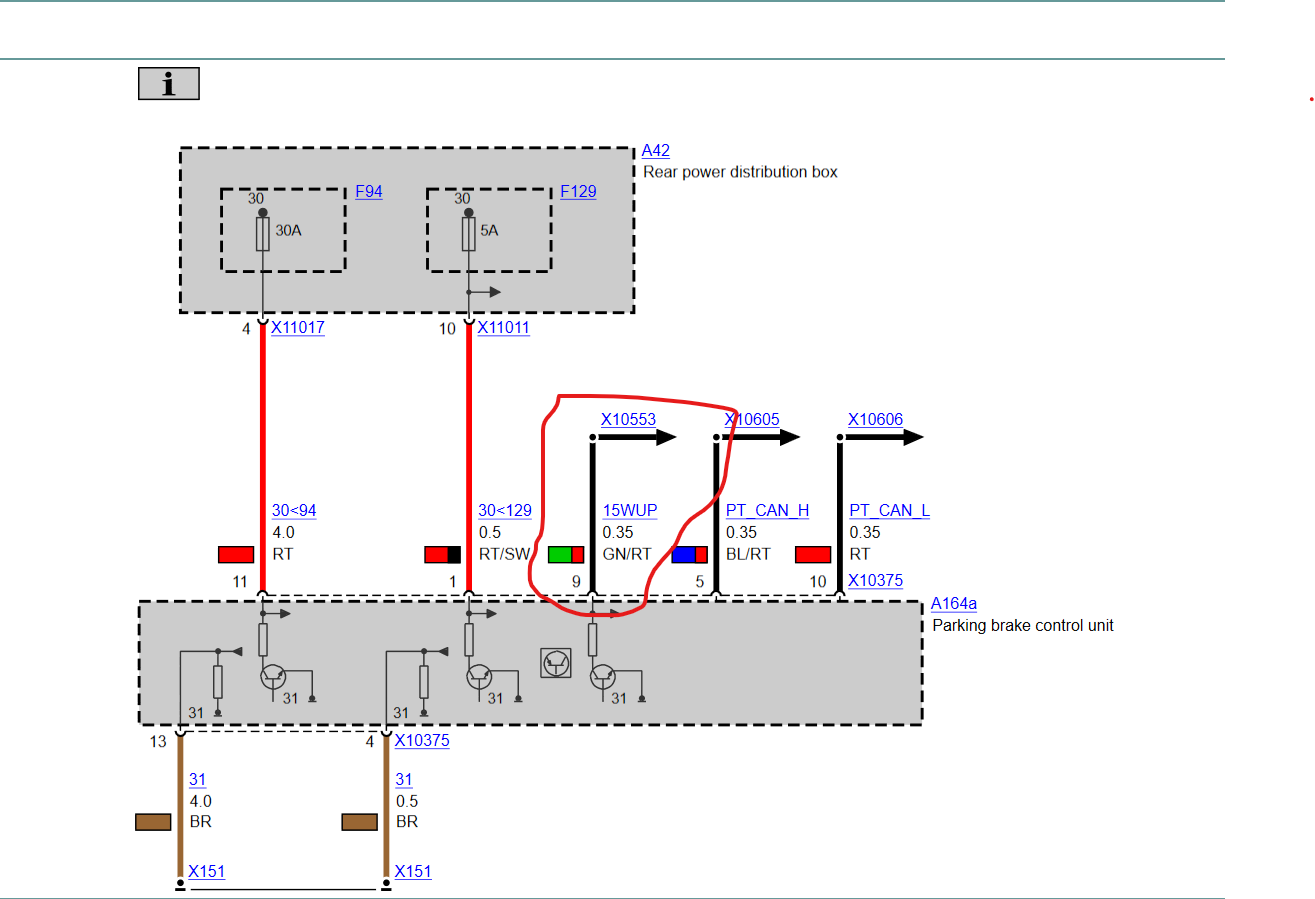Click the 'GN/RT' wire color text
The image size is (1315, 899).
(x=627, y=554)
